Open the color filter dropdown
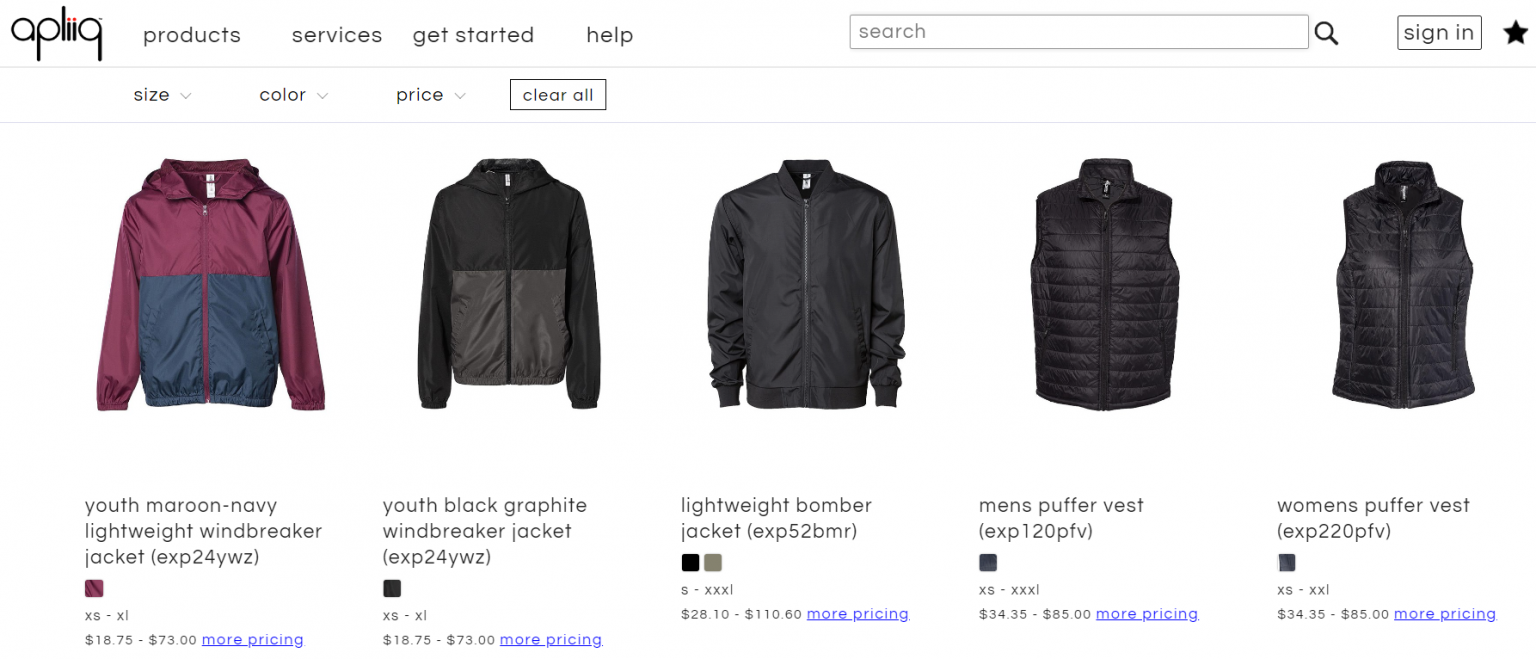 pos(293,94)
